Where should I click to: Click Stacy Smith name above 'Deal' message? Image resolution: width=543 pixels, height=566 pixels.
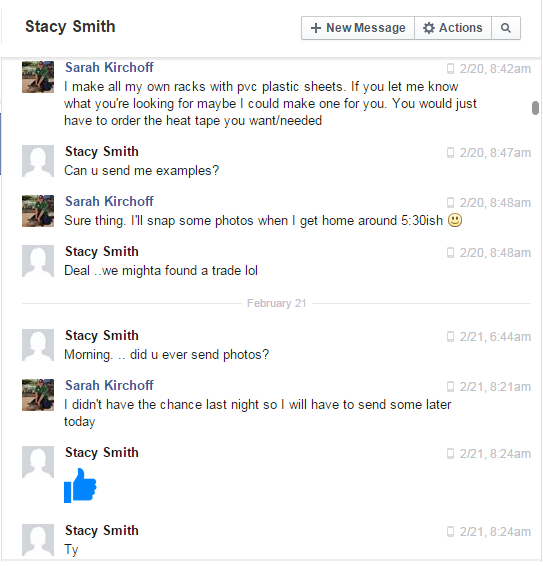point(102,252)
